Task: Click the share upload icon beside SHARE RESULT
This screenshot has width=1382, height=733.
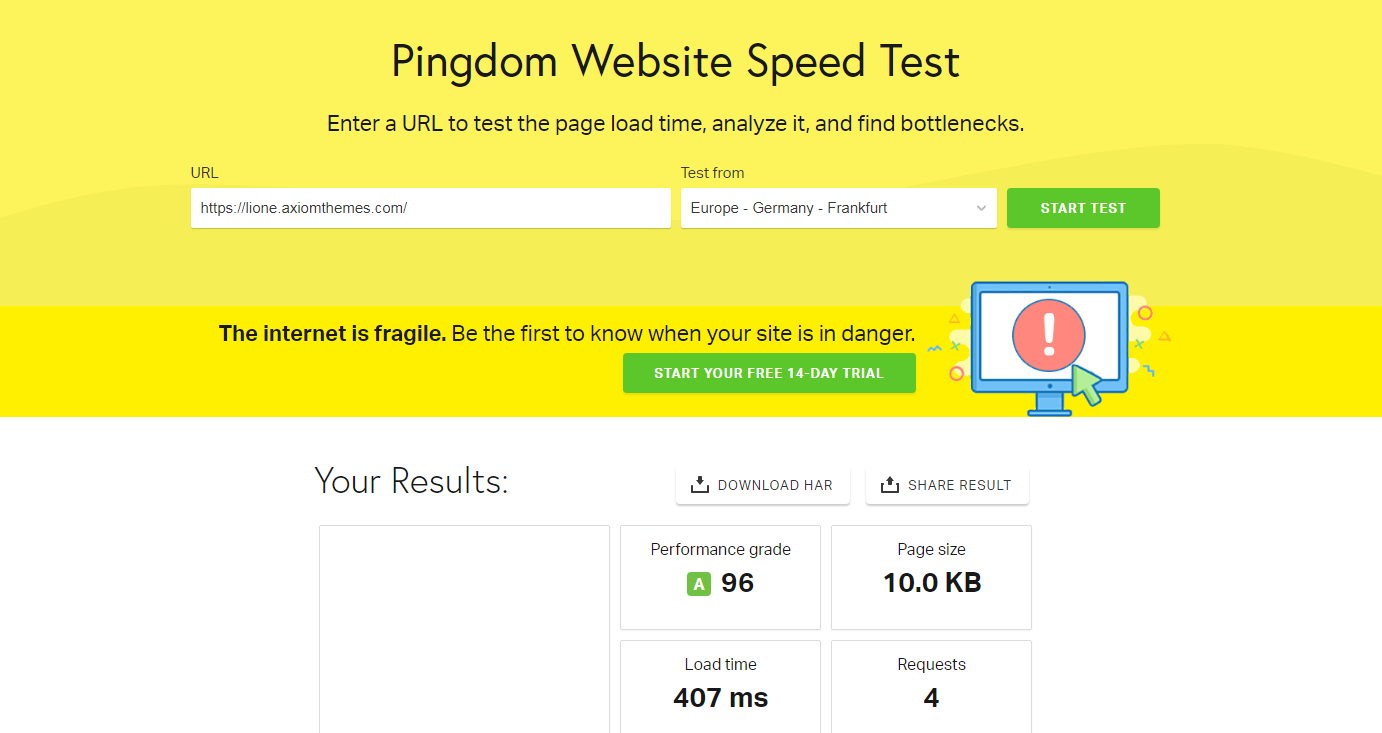Action: [x=890, y=485]
